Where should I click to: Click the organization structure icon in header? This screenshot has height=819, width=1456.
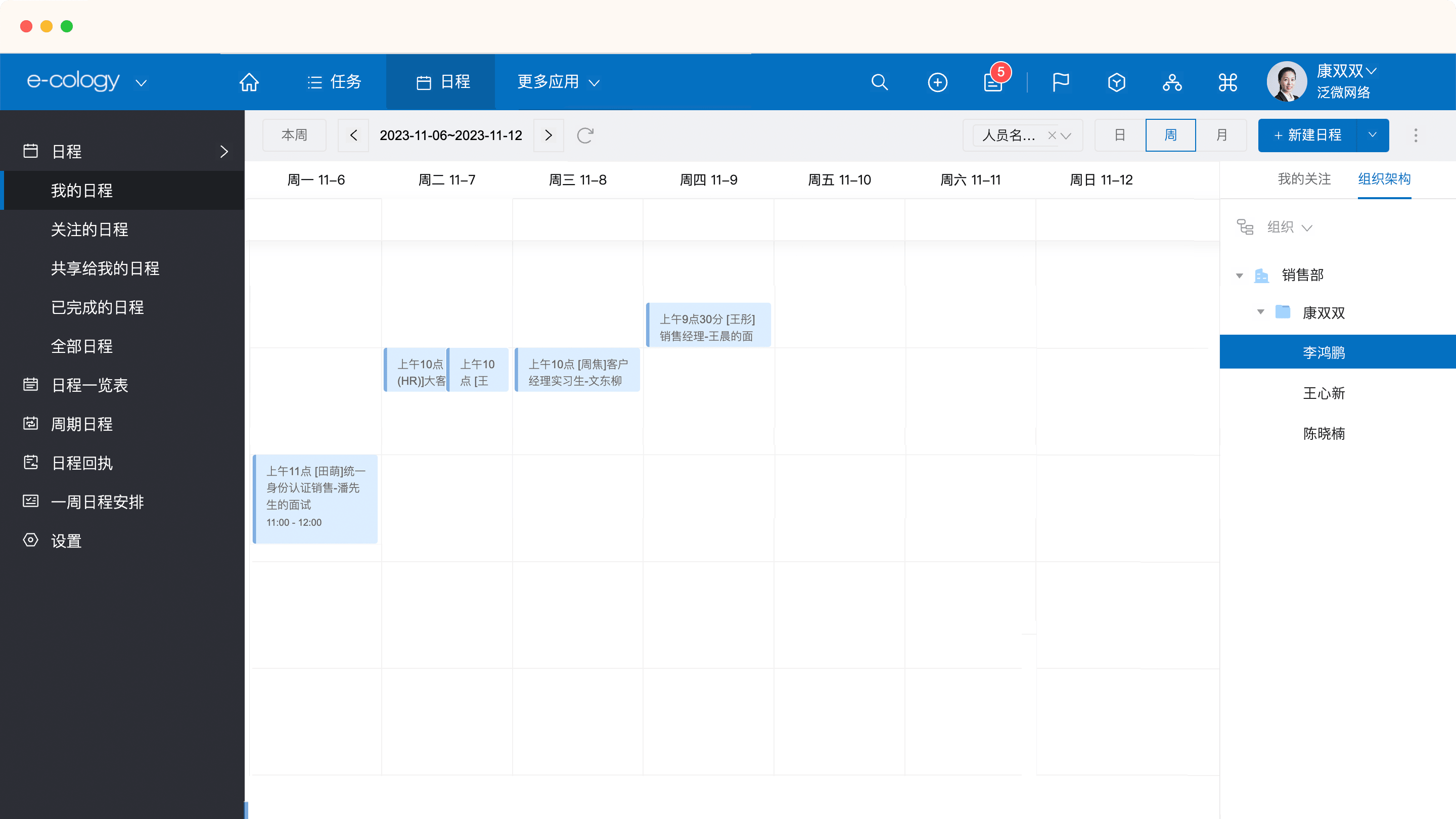point(1172,82)
